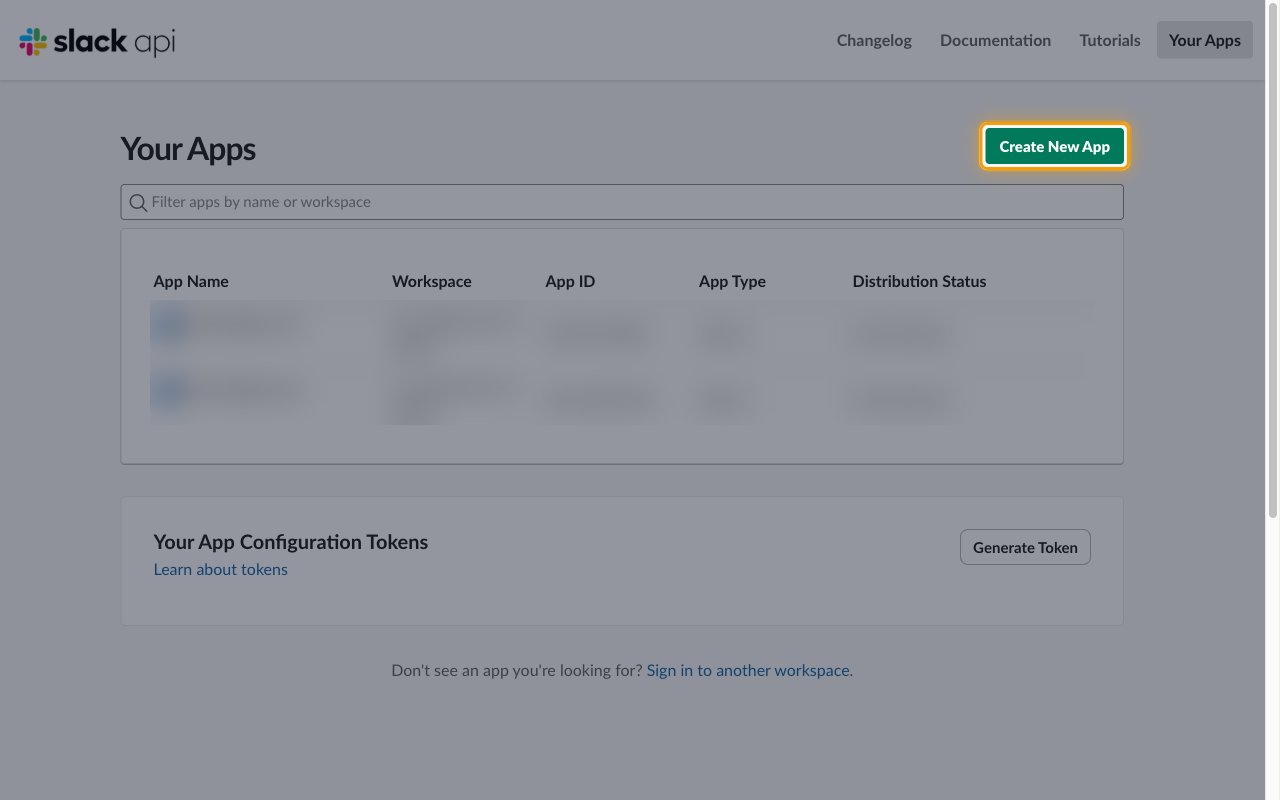Click the Distribution Status column header
The image size is (1280, 800).
[919, 281]
